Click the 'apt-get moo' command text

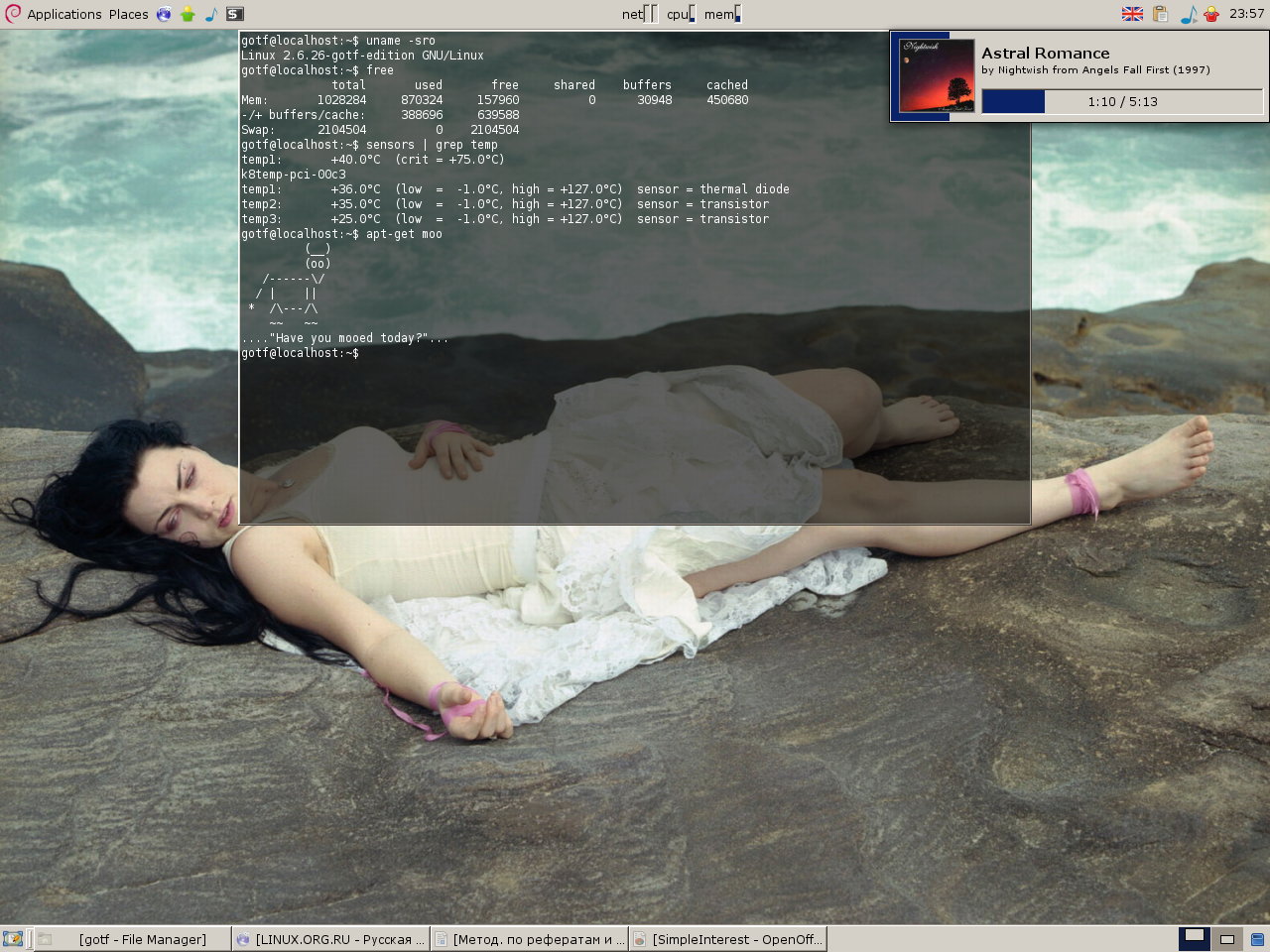coord(404,234)
